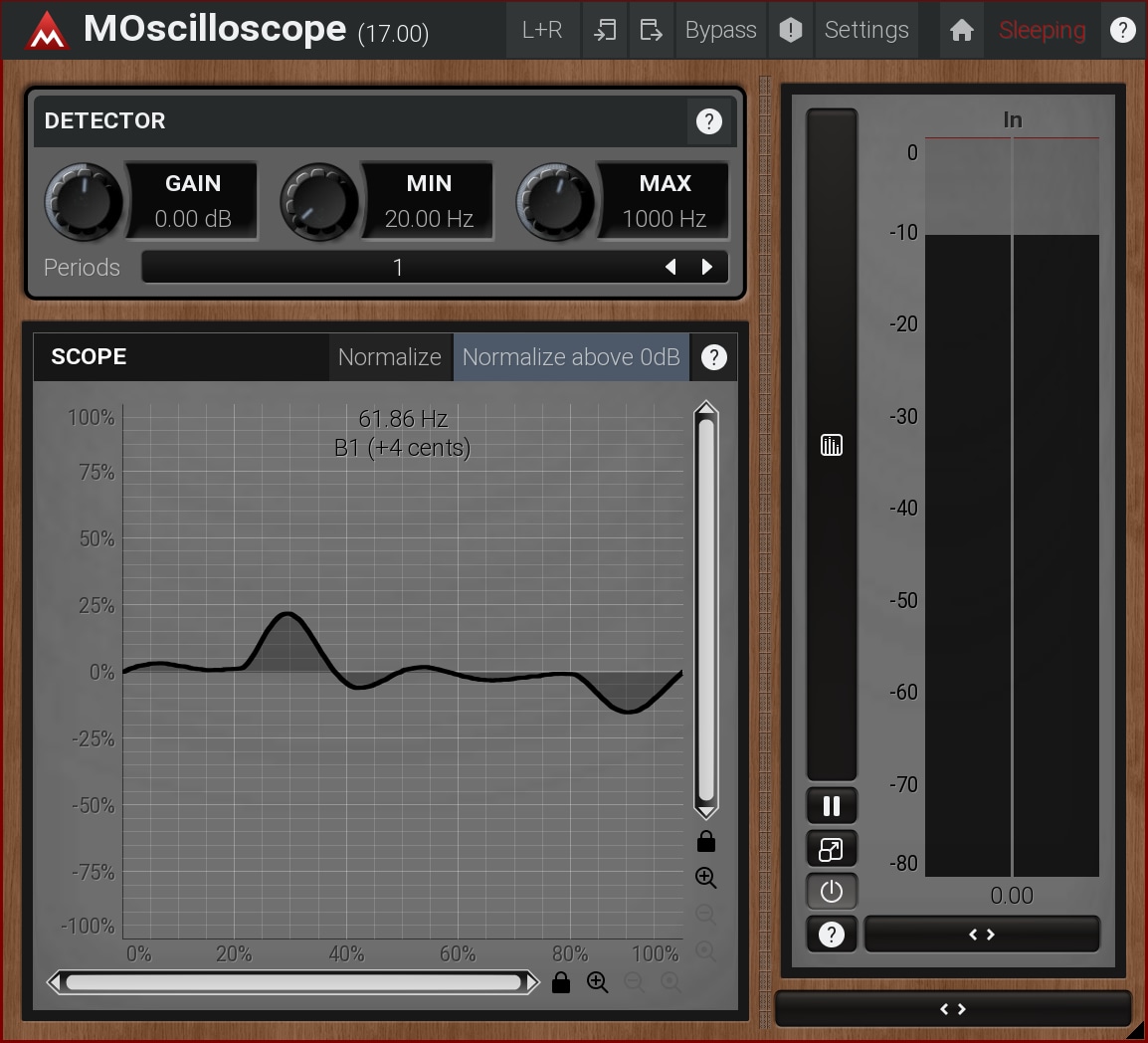Click the Bypass button
This screenshot has height=1043, width=1148.
click(720, 30)
